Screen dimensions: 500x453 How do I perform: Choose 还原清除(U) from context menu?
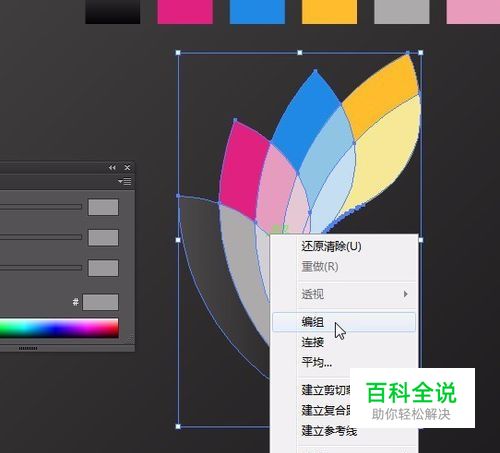[x=331, y=247]
